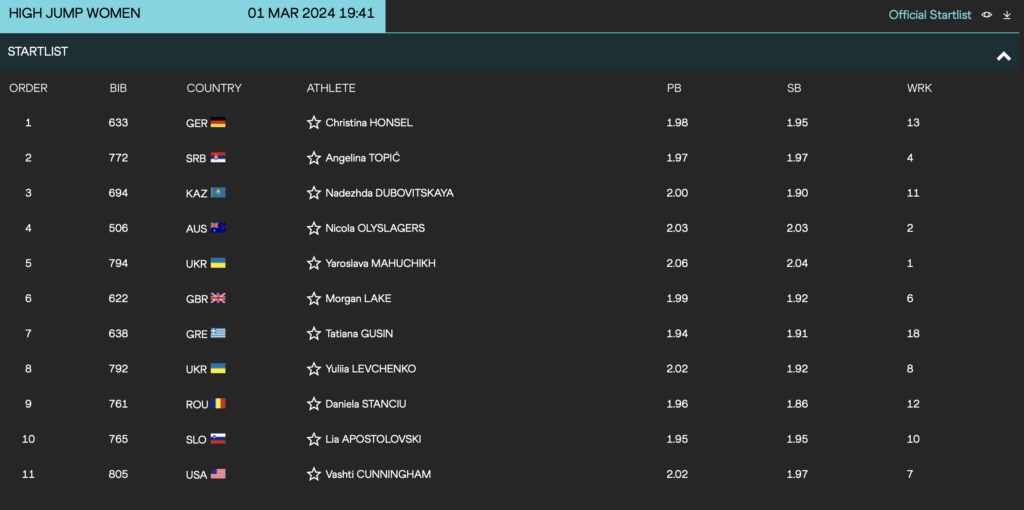Click the Romania flag icon
Image resolution: width=1024 pixels, height=510 pixels.
(x=218, y=404)
